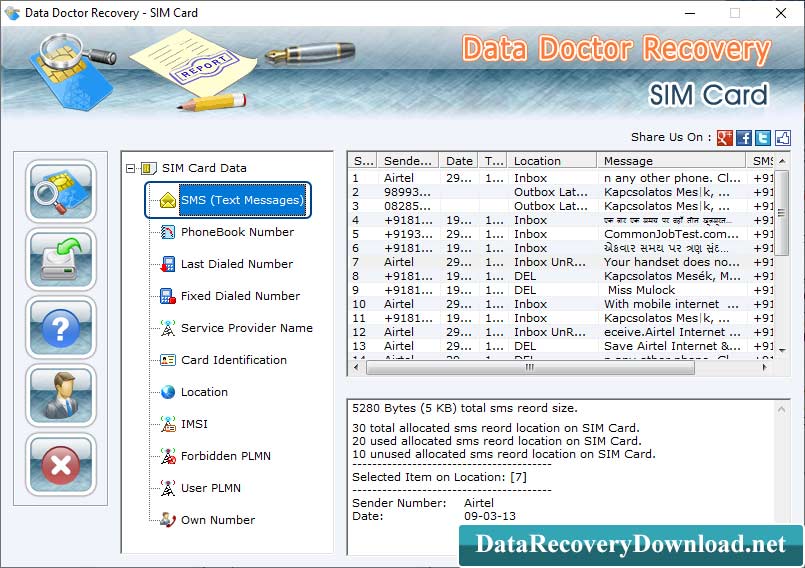Click the message list vertical scrollbar thumb
This screenshot has width=805, height=568.
coord(781,213)
